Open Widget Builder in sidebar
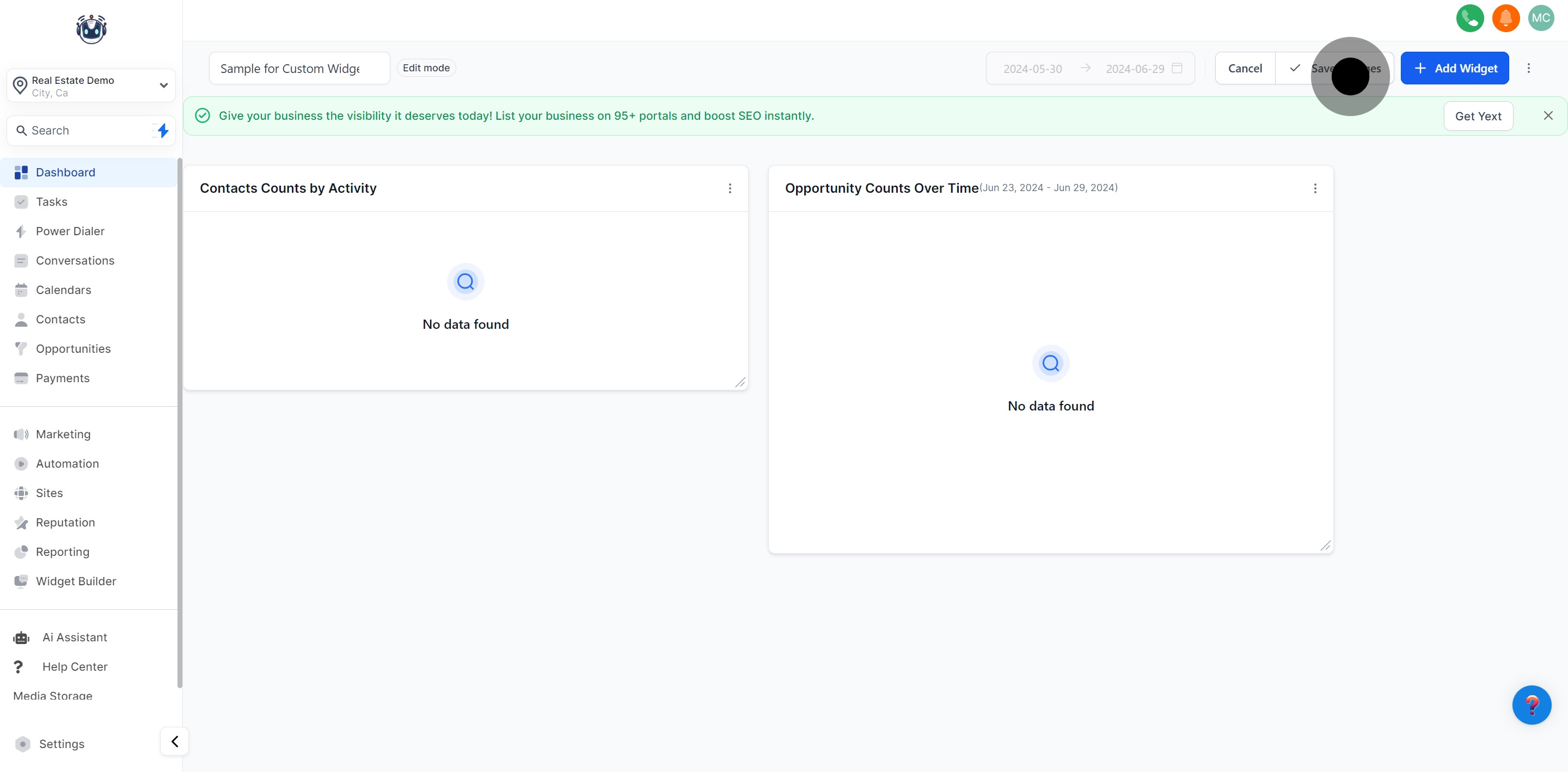Screen dimensions: 1568x772 76,581
